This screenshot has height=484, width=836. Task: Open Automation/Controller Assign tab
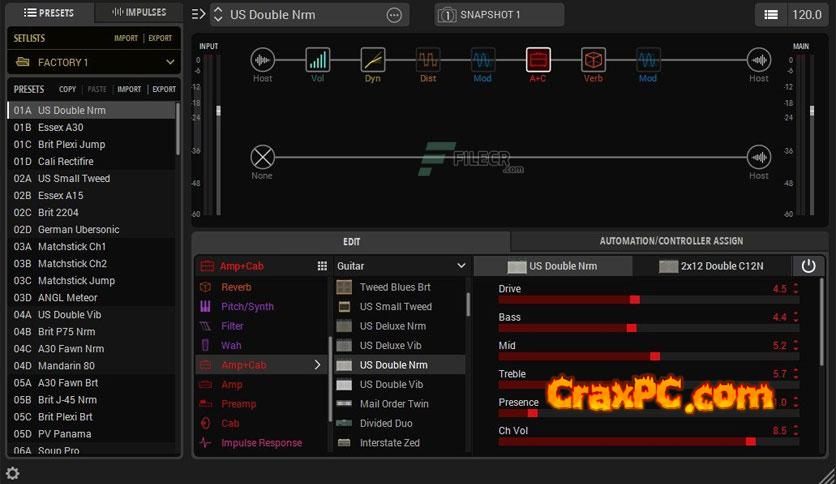click(x=671, y=241)
